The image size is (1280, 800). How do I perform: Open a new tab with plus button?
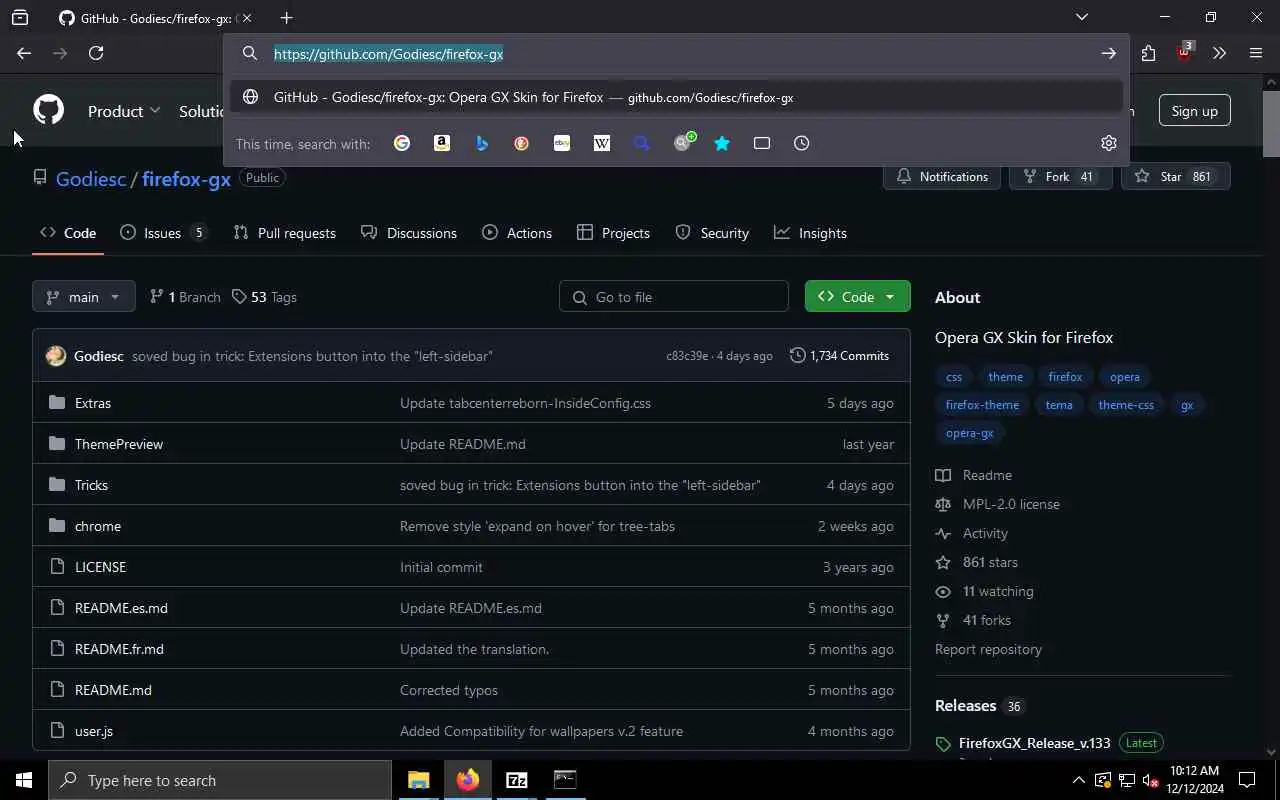[x=287, y=17]
